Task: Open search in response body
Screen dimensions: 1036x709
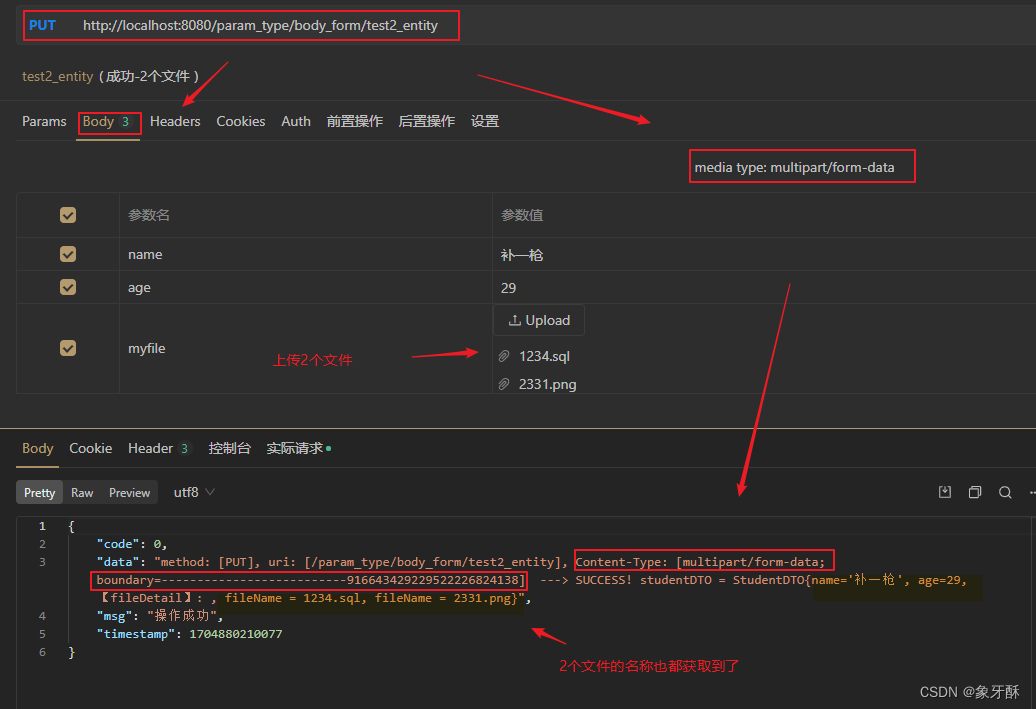Action: [x=1005, y=492]
